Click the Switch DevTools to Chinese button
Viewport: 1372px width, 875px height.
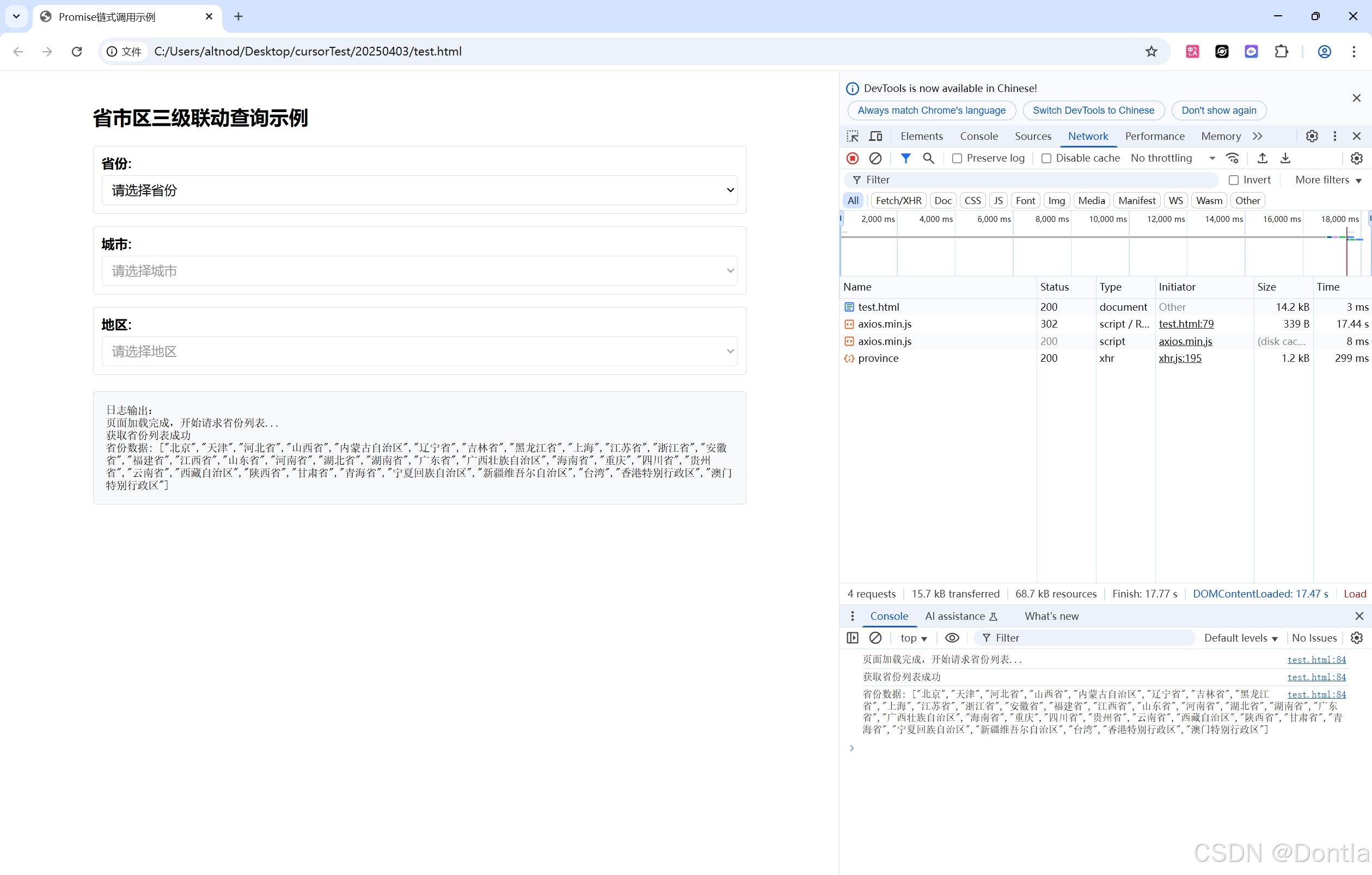click(1093, 110)
